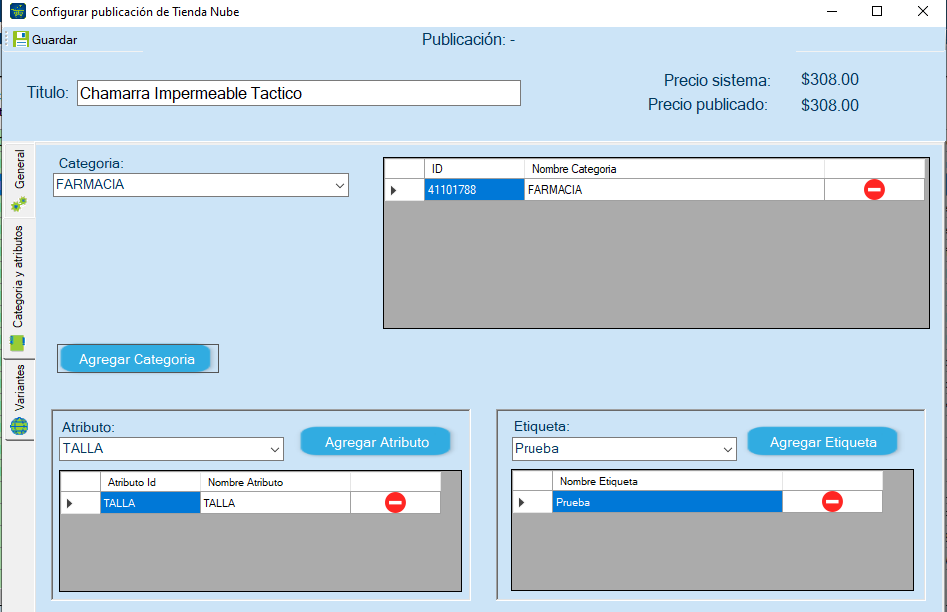Click the Guardar floppy disk icon

(x=21, y=39)
